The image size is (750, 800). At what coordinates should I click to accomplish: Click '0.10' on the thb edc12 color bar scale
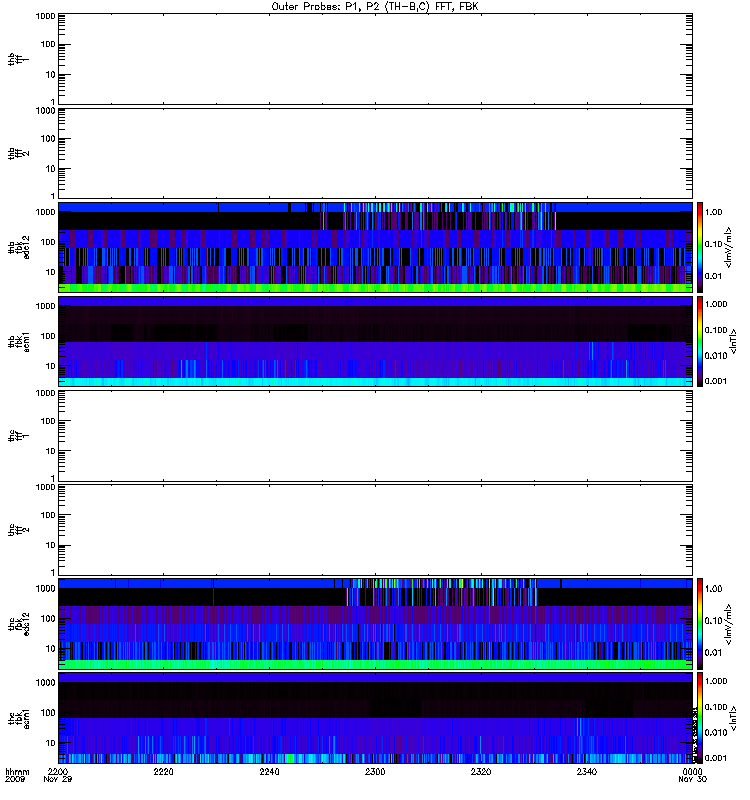(x=713, y=244)
